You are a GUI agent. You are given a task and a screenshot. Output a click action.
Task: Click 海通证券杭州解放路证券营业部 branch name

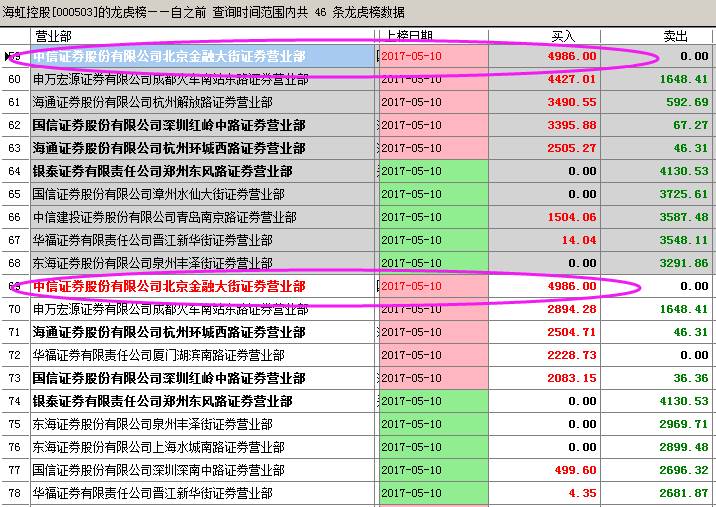click(x=152, y=102)
